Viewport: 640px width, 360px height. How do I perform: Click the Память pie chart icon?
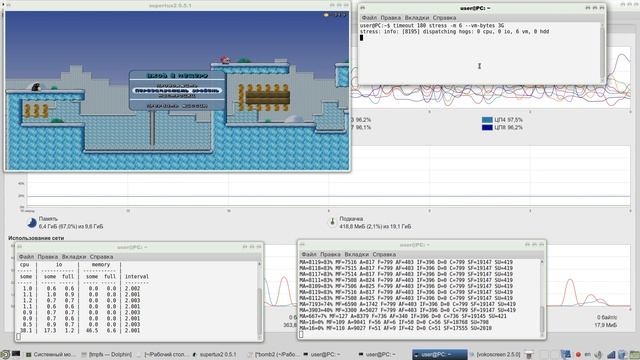tap(32, 222)
